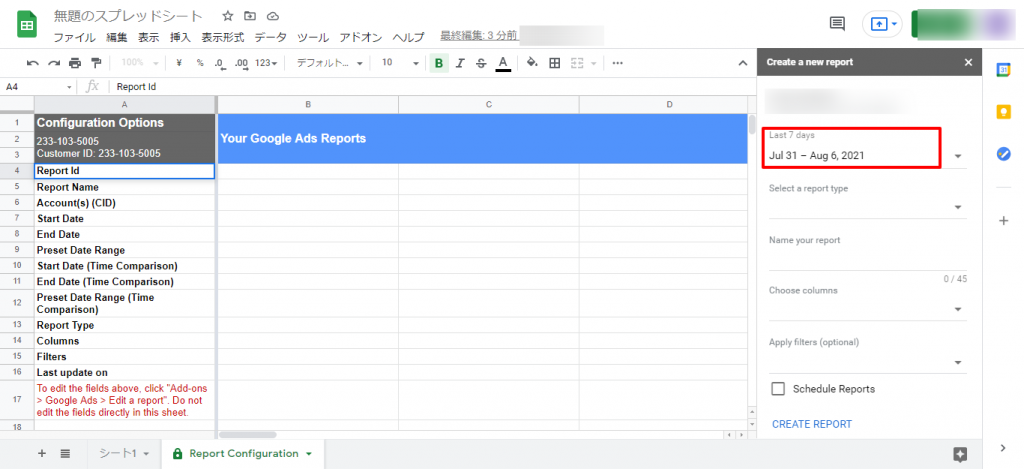Open 編集 menu
Viewport: 1024px width, 469px height.
tap(117, 37)
